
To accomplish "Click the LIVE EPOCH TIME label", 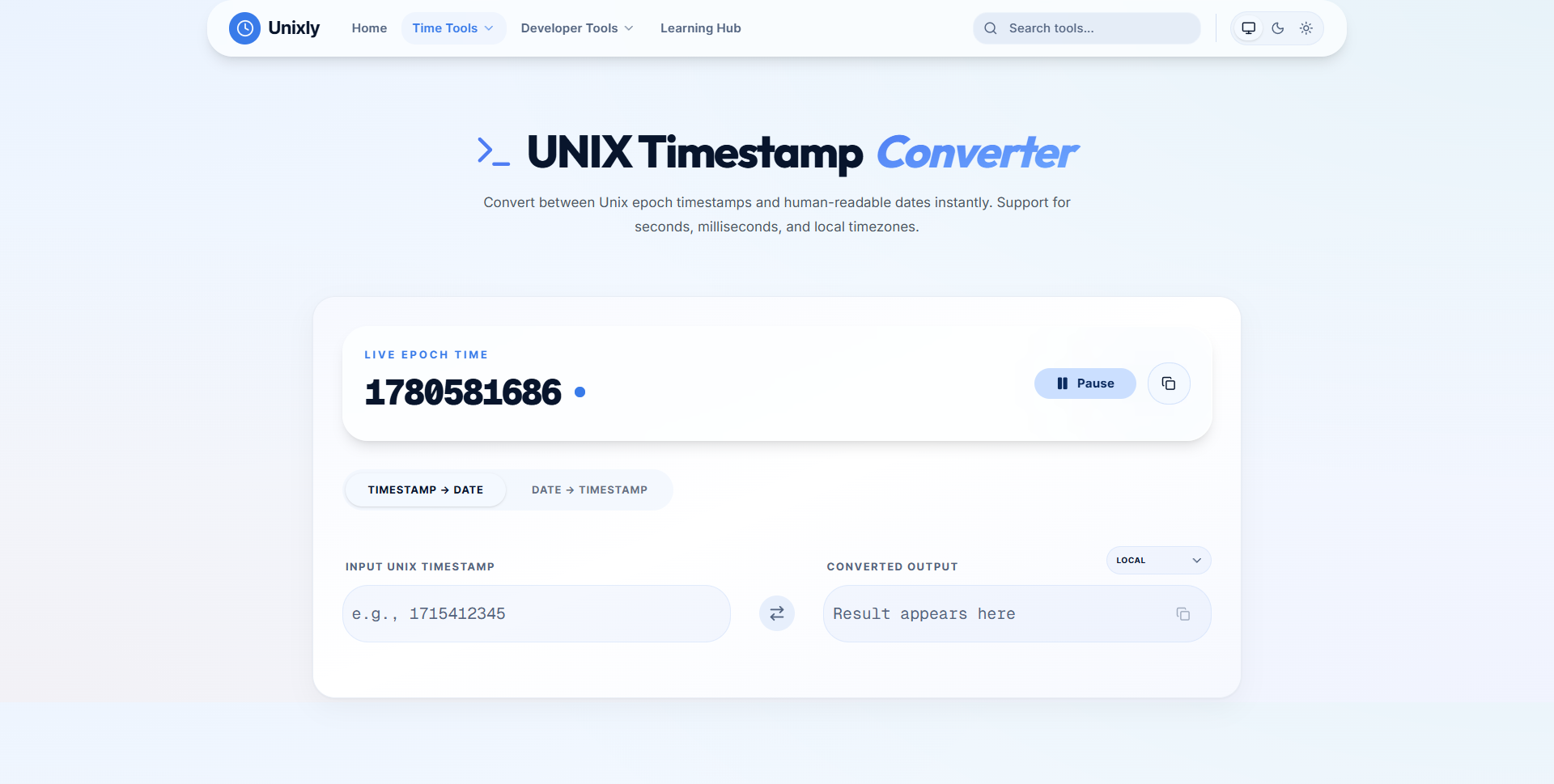I will pyautogui.click(x=427, y=355).
